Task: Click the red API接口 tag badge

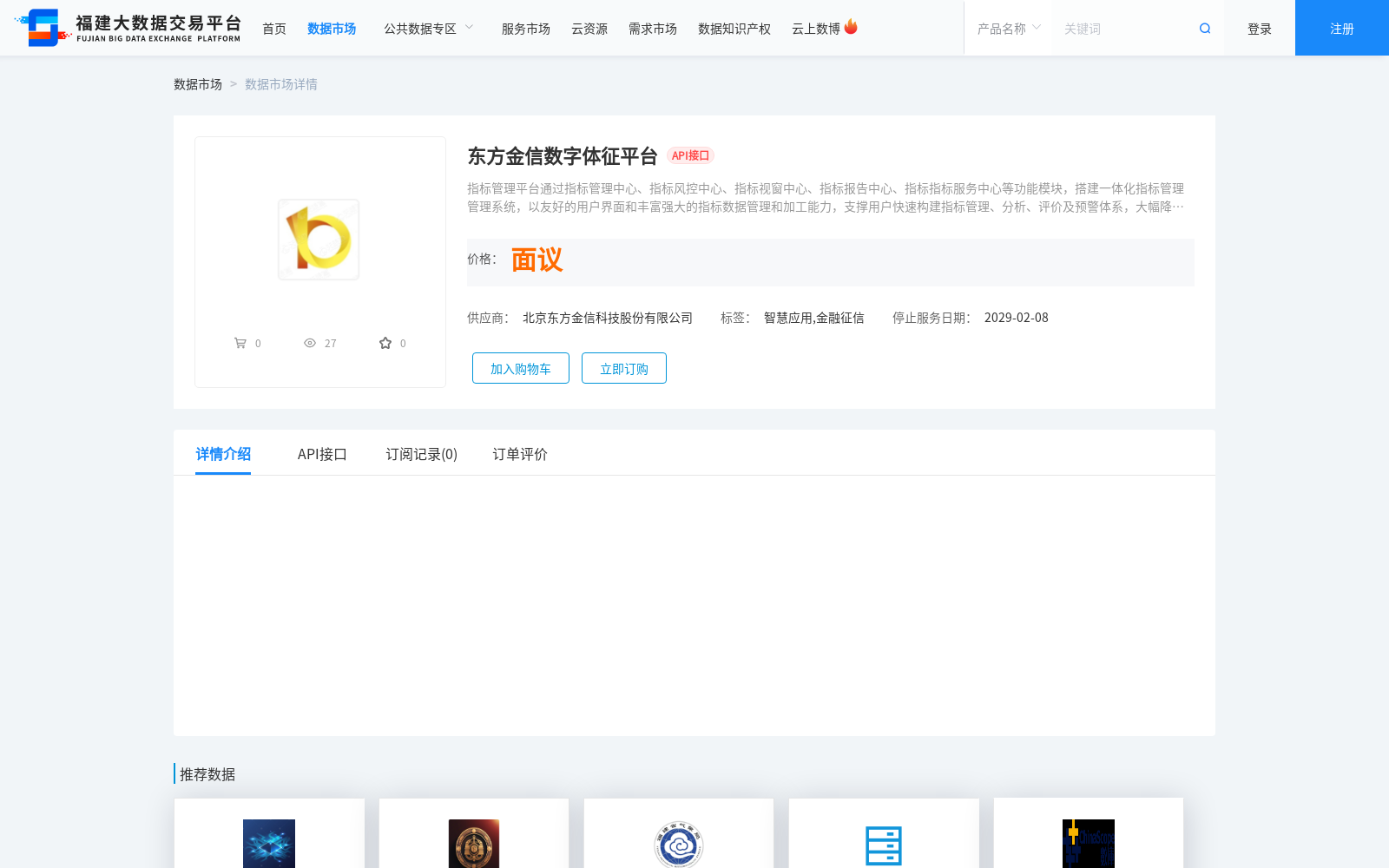Action: coord(691,155)
